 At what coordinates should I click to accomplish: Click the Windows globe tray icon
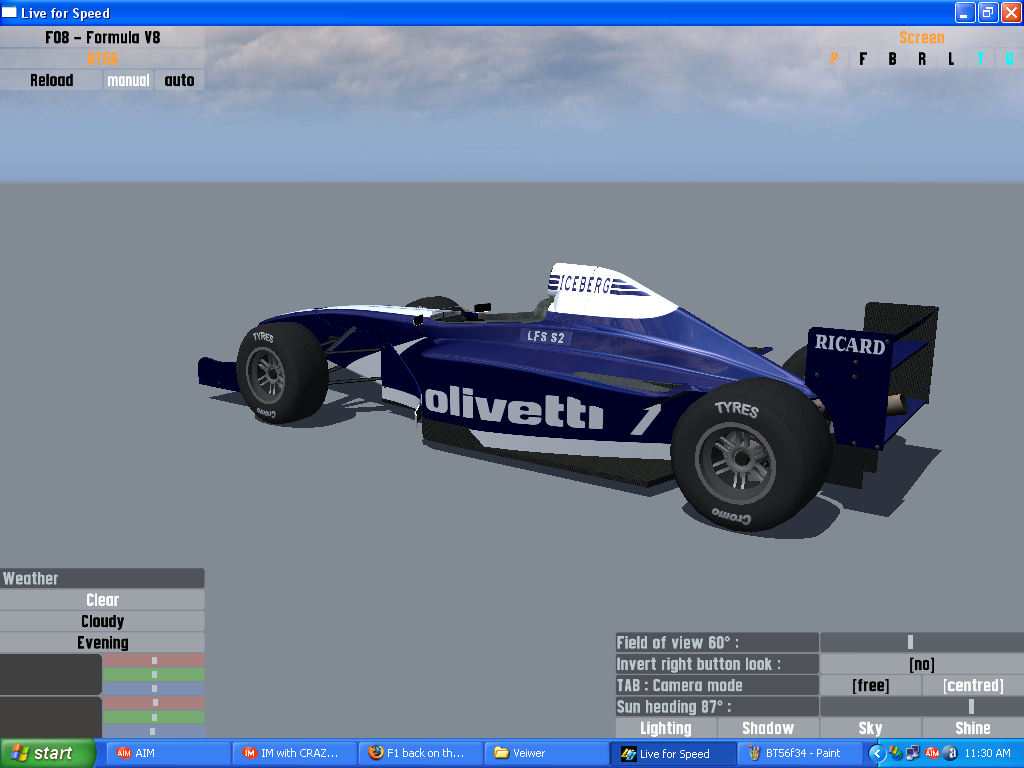point(895,754)
